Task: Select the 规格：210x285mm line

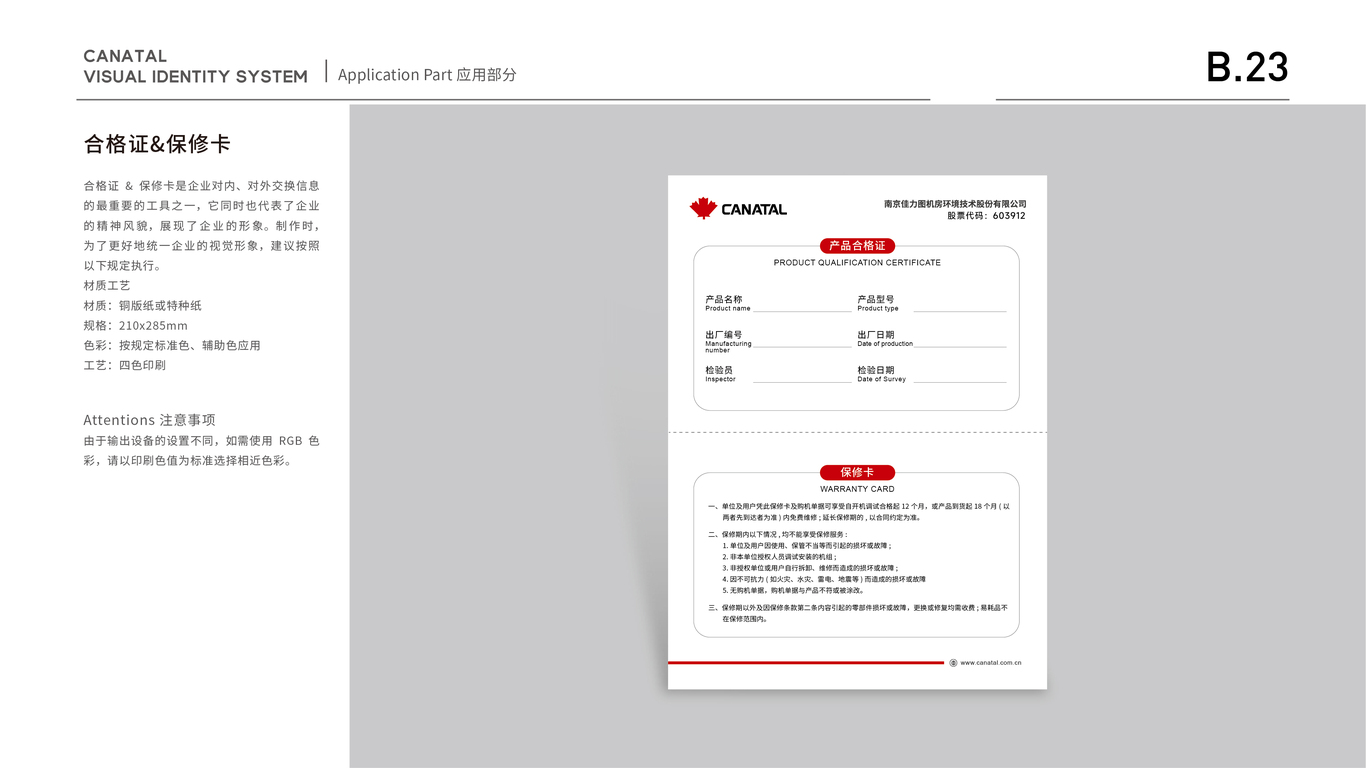Action: point(136,325)
